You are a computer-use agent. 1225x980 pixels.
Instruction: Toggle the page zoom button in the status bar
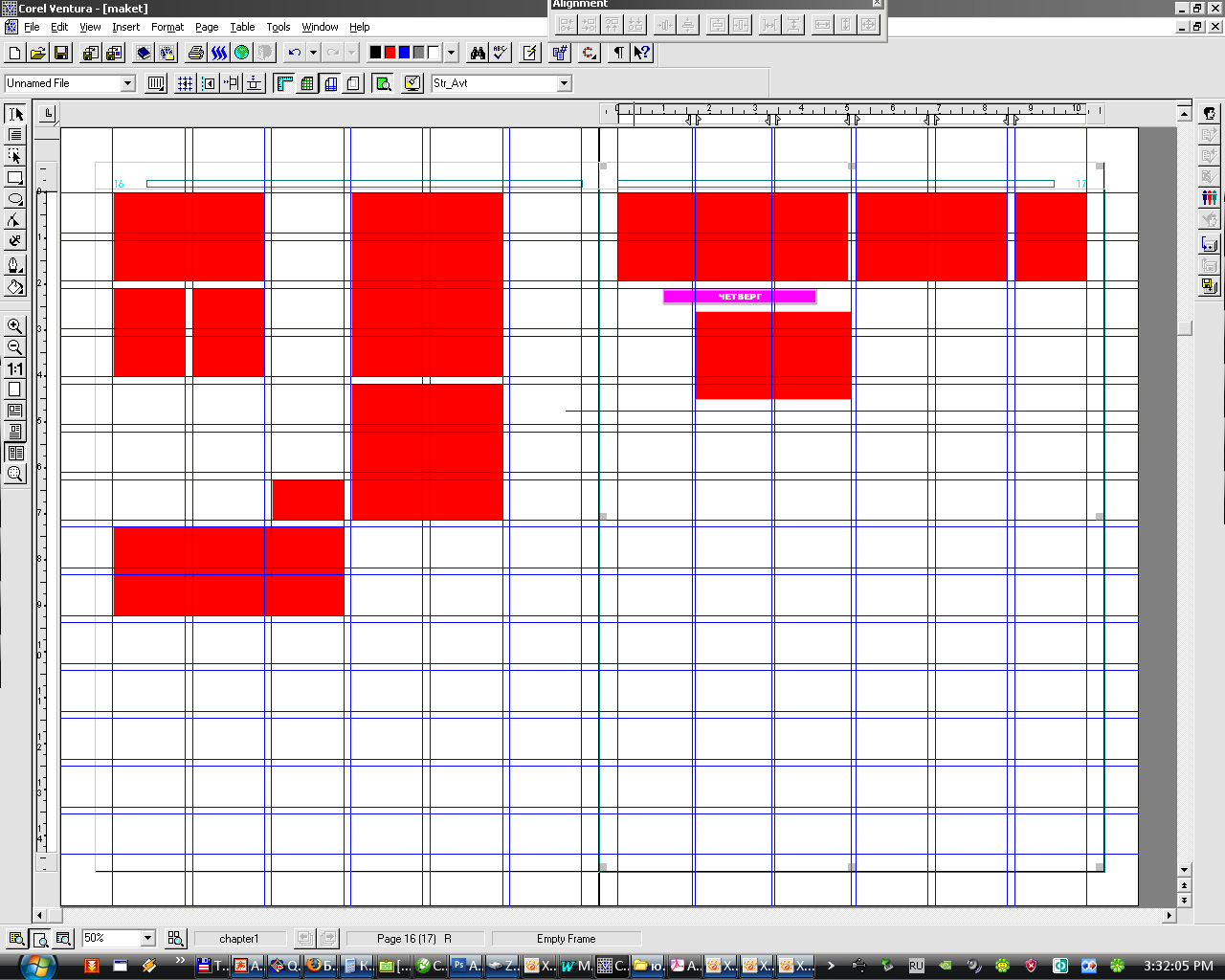40,939
